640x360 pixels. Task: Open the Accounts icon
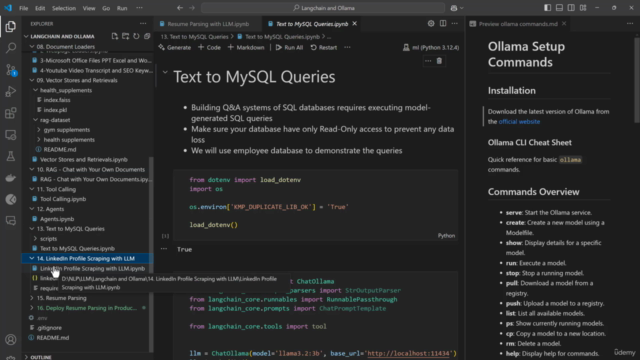click(11, 340)
